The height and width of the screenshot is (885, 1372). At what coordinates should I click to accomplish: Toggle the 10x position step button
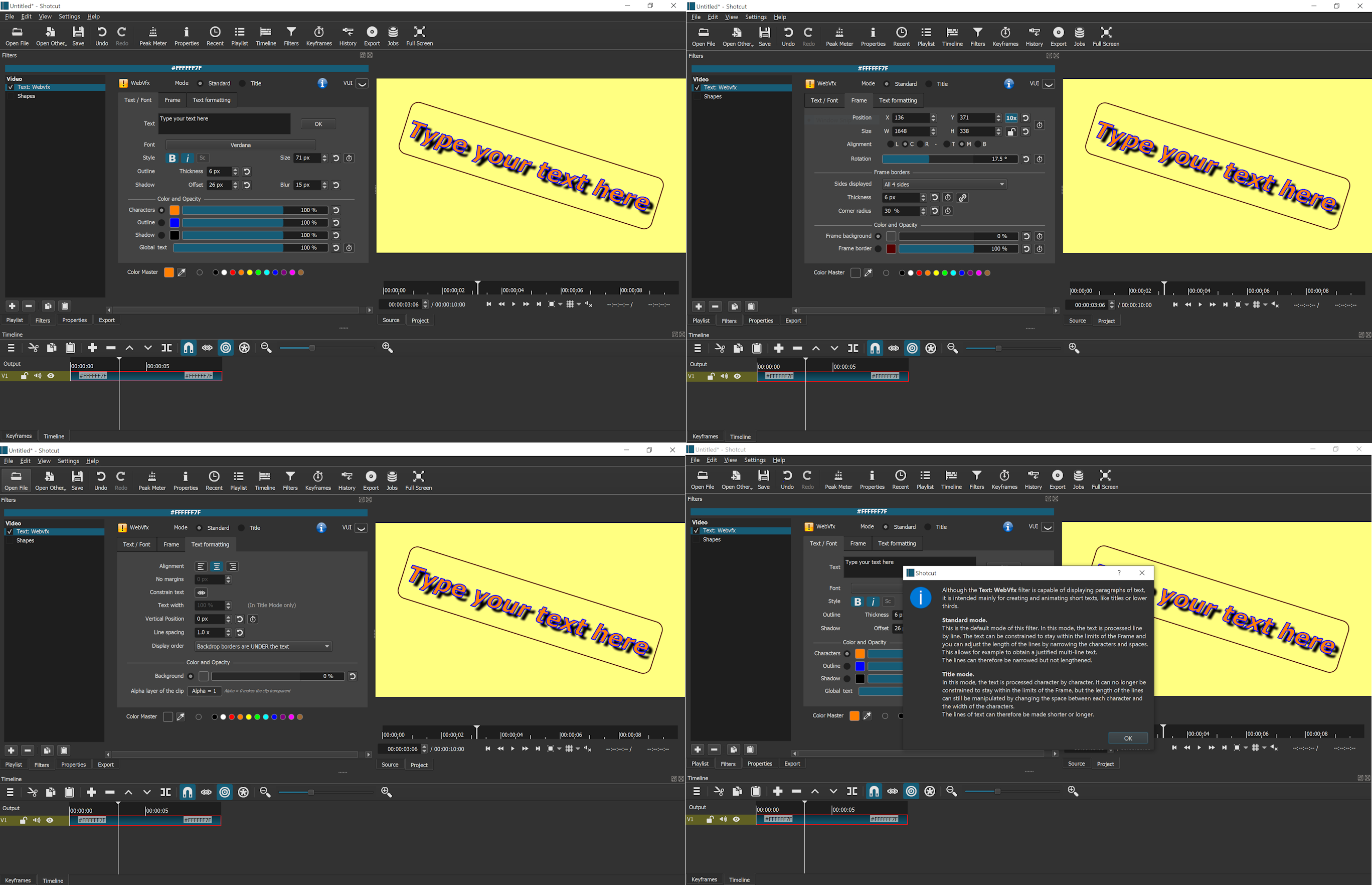click(x=1011, y=118)
